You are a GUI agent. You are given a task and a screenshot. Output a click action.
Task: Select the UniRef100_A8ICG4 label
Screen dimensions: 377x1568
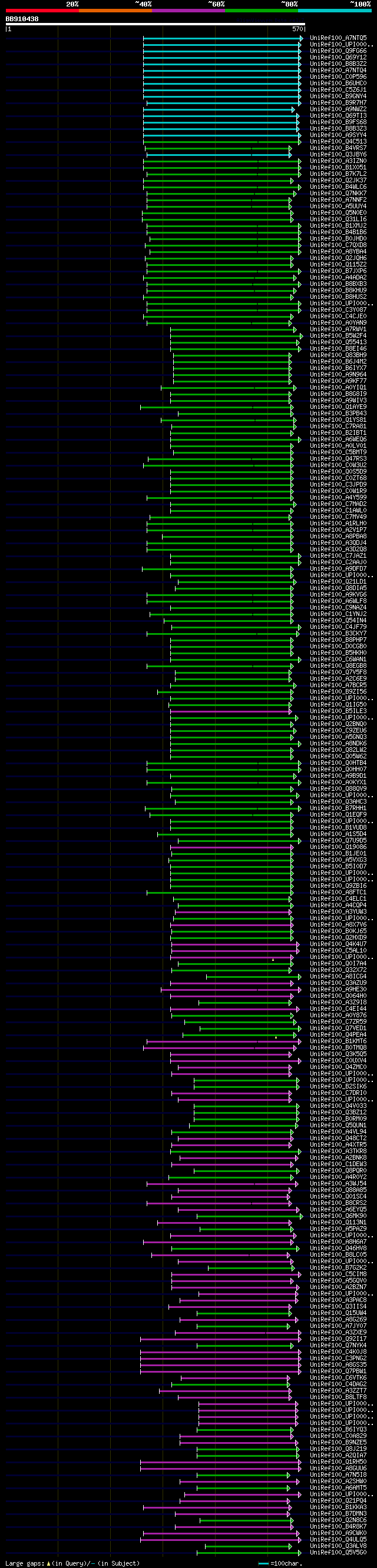tap(338, 977)
